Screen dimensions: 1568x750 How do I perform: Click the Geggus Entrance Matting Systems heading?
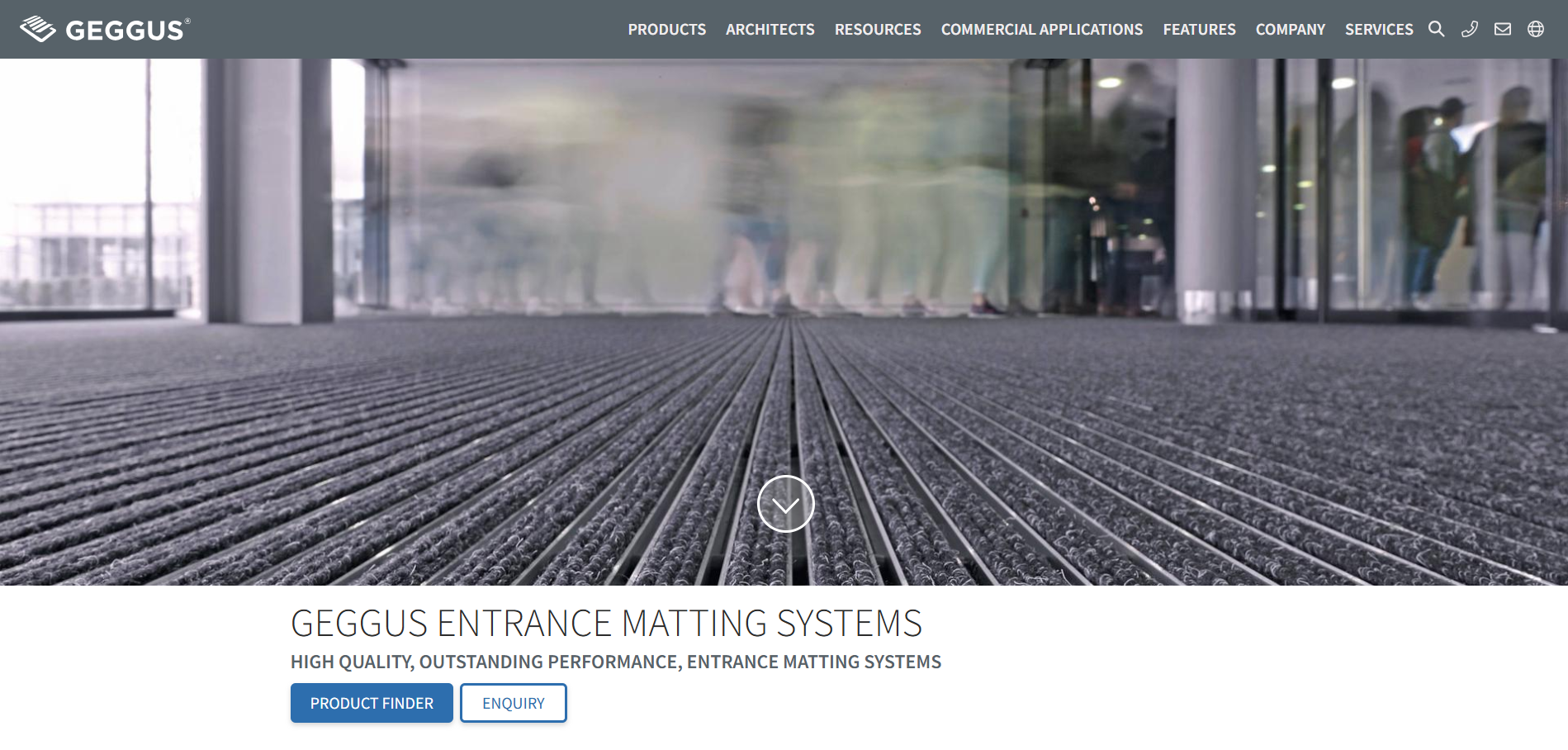(x=606, y=624)
